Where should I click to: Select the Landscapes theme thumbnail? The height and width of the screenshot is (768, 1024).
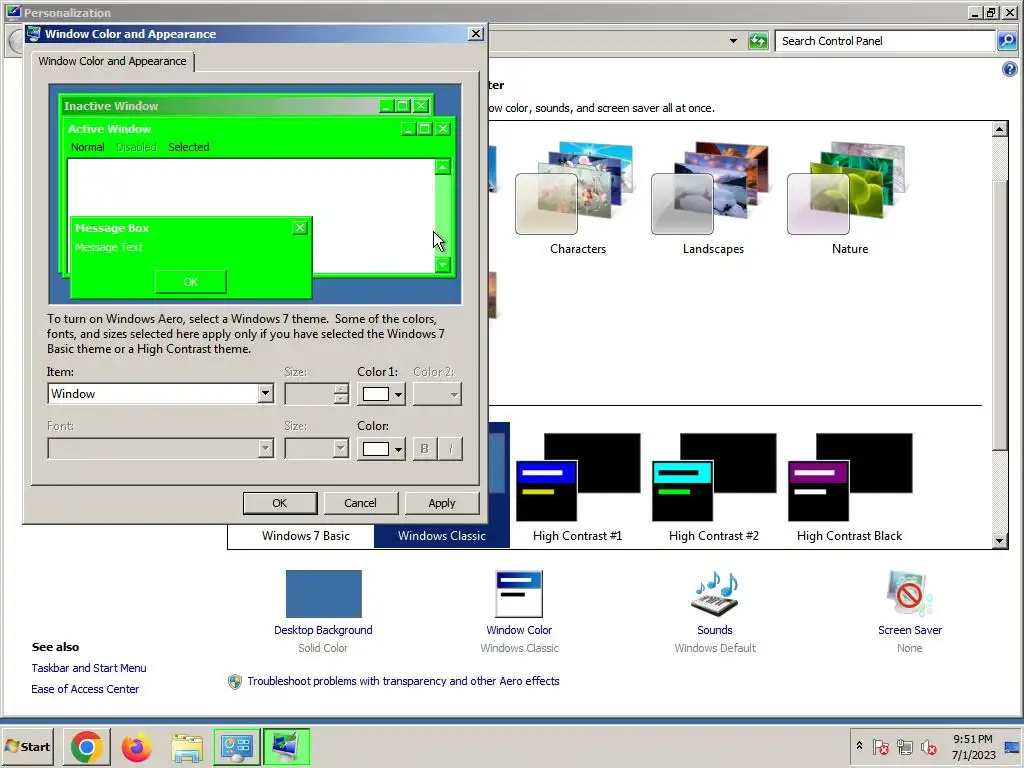tap(711, 188)
